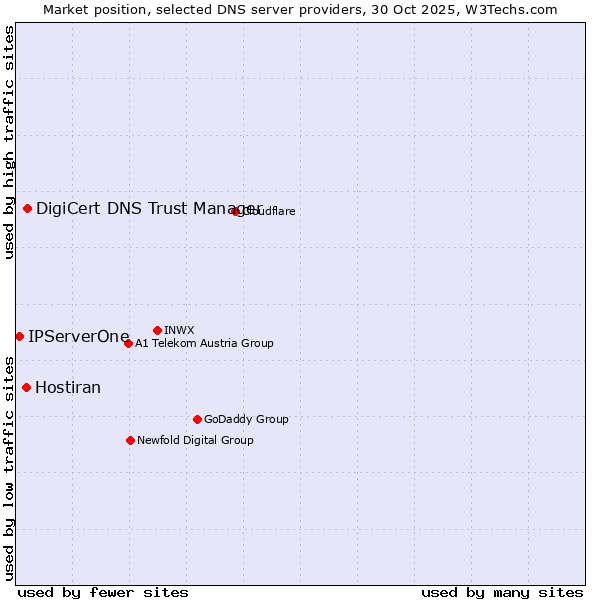Screen dimensions: 600x600
Task: Click the GoDaddy Group text label
Action: pos(246,419)
